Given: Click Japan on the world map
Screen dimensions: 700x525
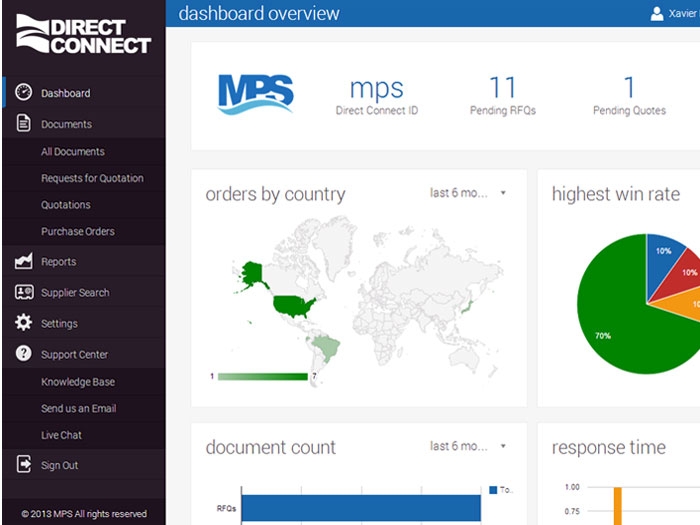Looking at the screenshot, I should (467, 307).
